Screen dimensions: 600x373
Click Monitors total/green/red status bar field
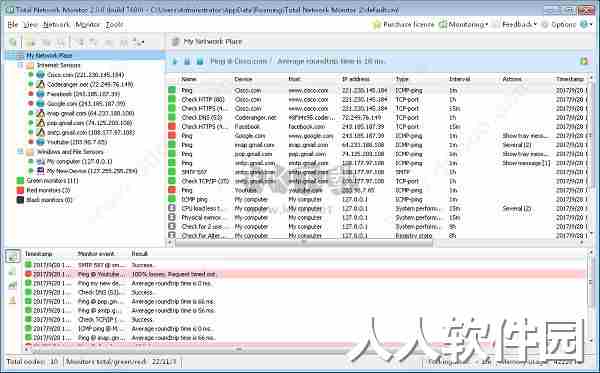121,362
